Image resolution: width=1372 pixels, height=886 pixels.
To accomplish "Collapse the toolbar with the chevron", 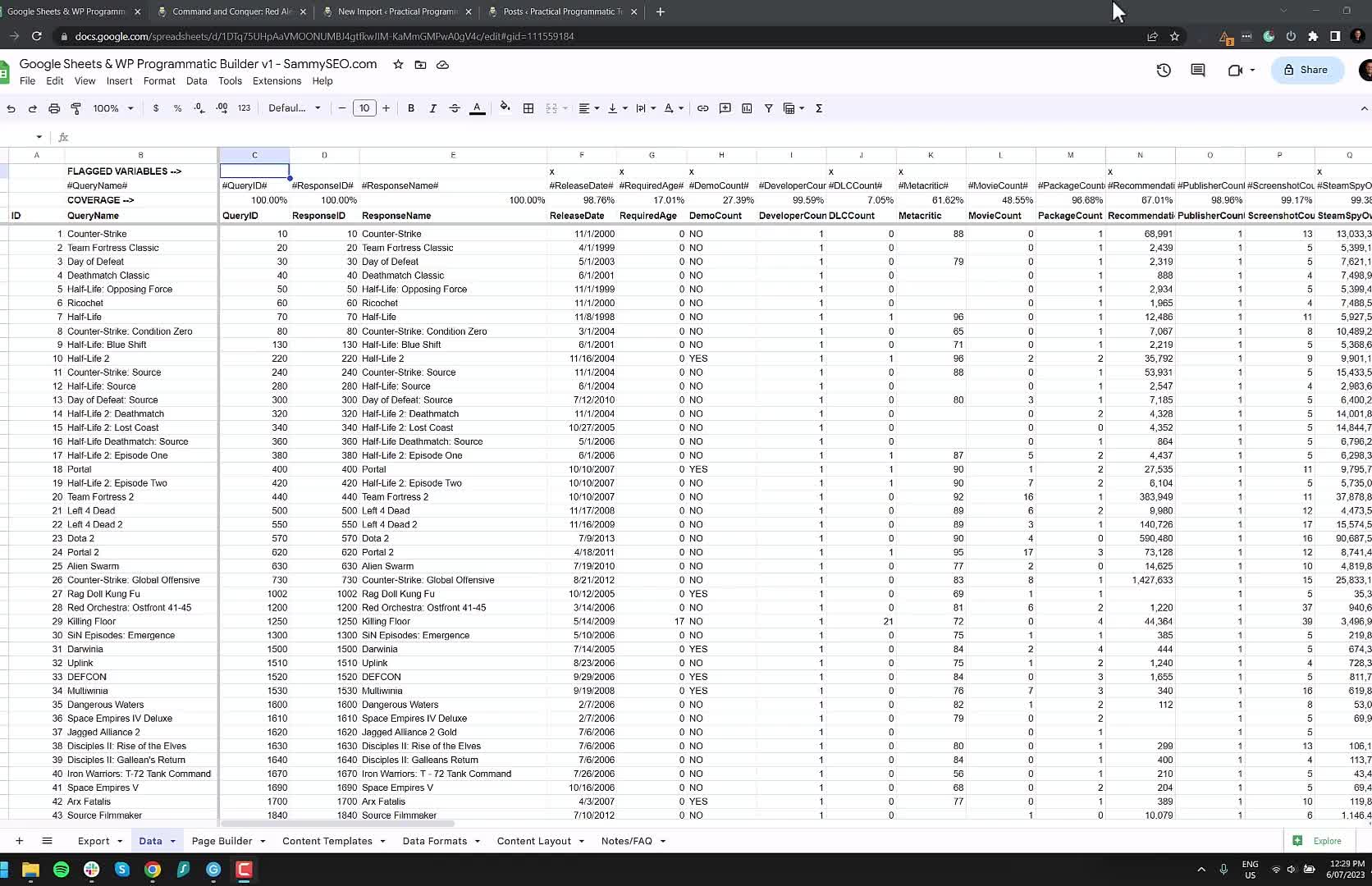I will pyautogui.click(x=1364, y=108).
